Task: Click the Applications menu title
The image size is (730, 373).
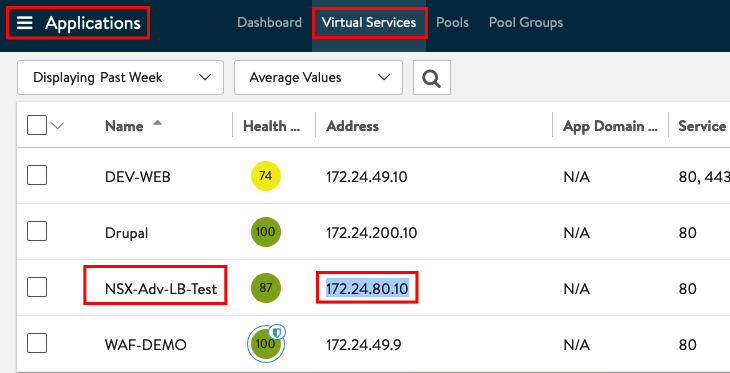Action: (93, 23)
